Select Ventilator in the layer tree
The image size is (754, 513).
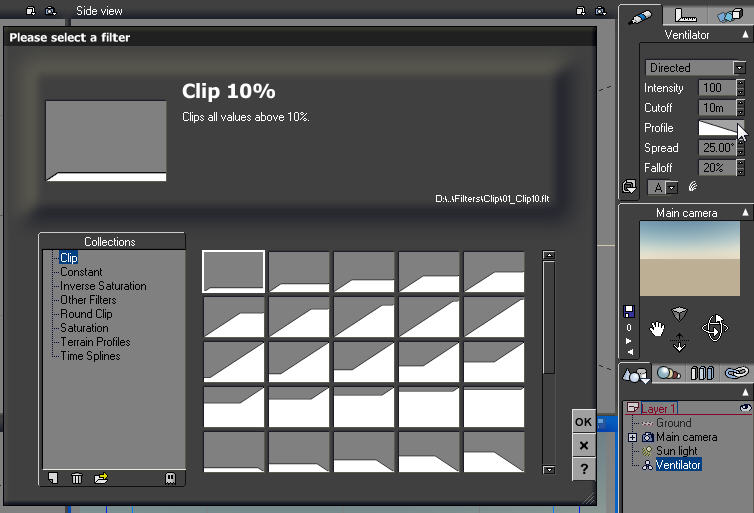pos(679,464)
